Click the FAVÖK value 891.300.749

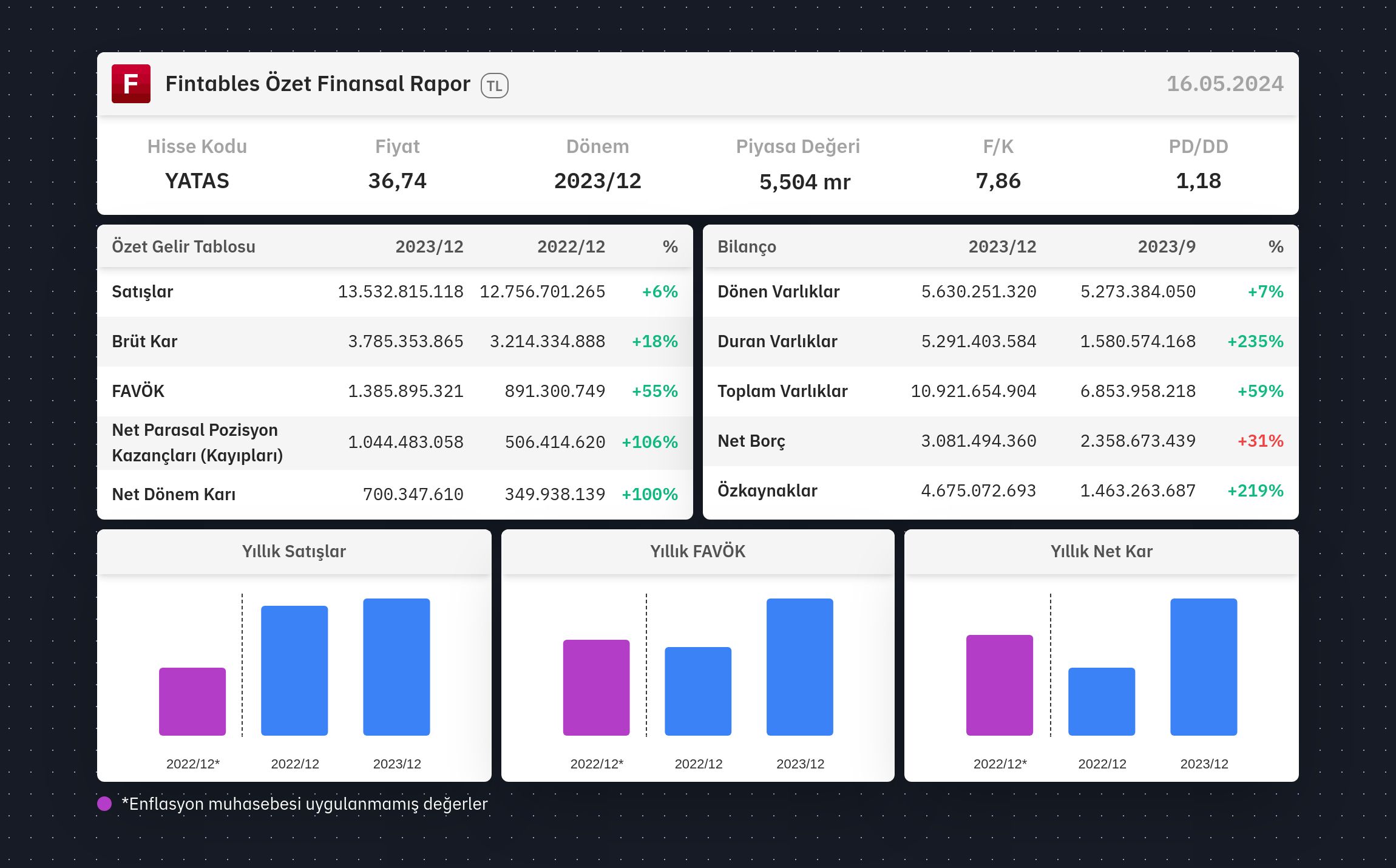tap(555, 391)
